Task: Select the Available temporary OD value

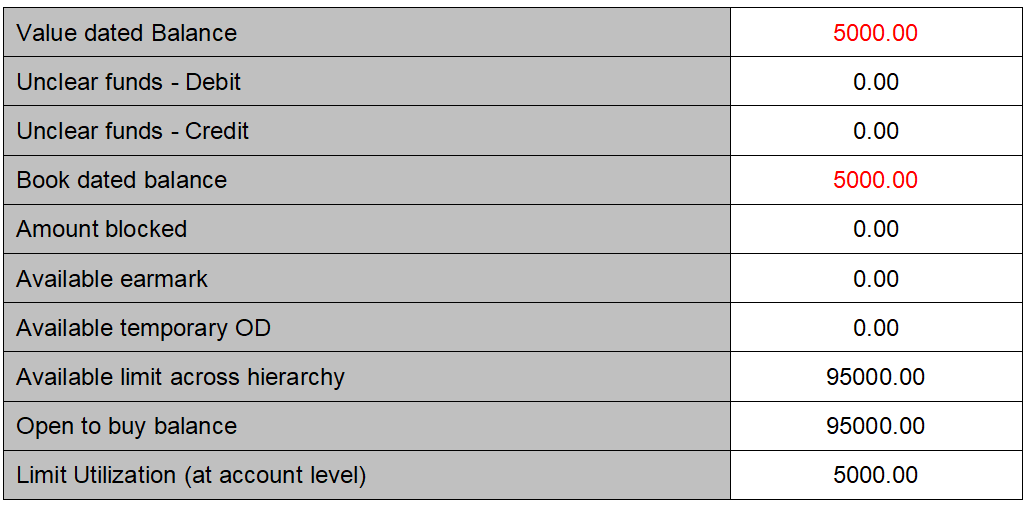Action: 876,328
